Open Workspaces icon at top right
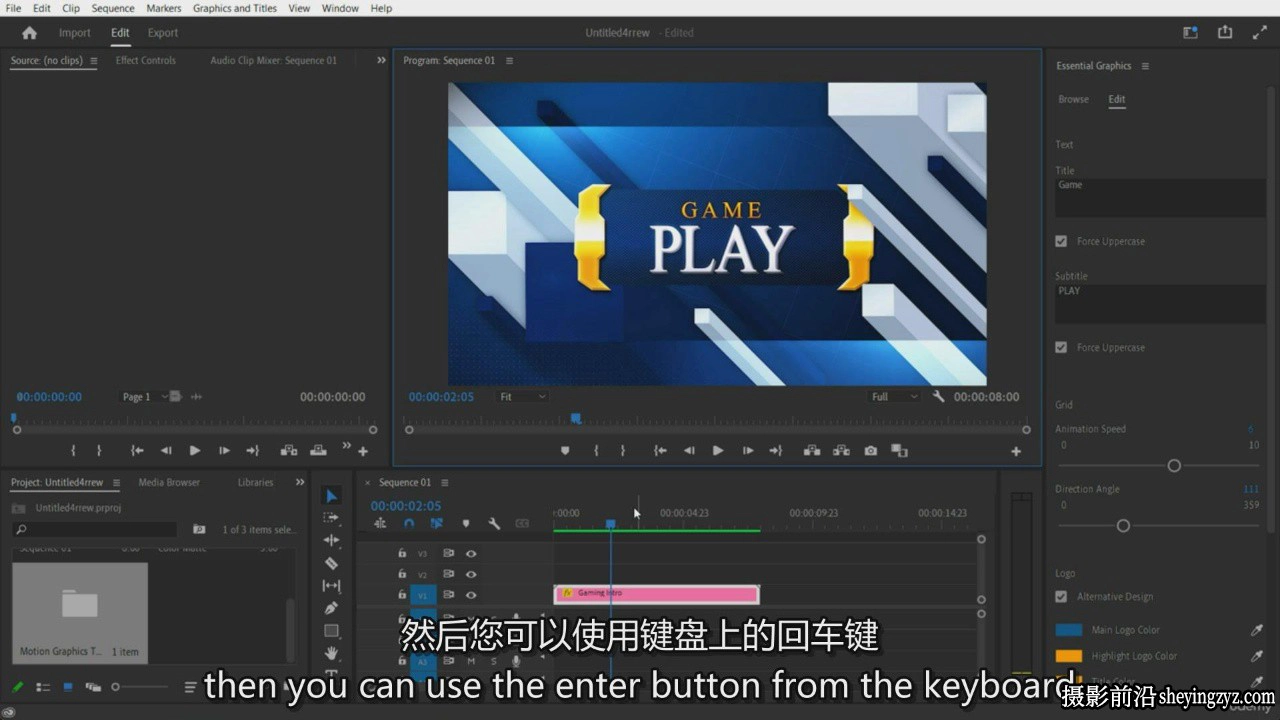This screenshot has width=1280, height=720. [1190, 32]
